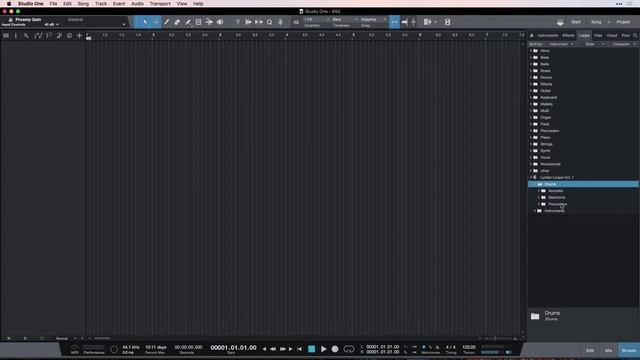640x360 pixels.
Task: Expand the Guitar folder
Action: point(531,91)
